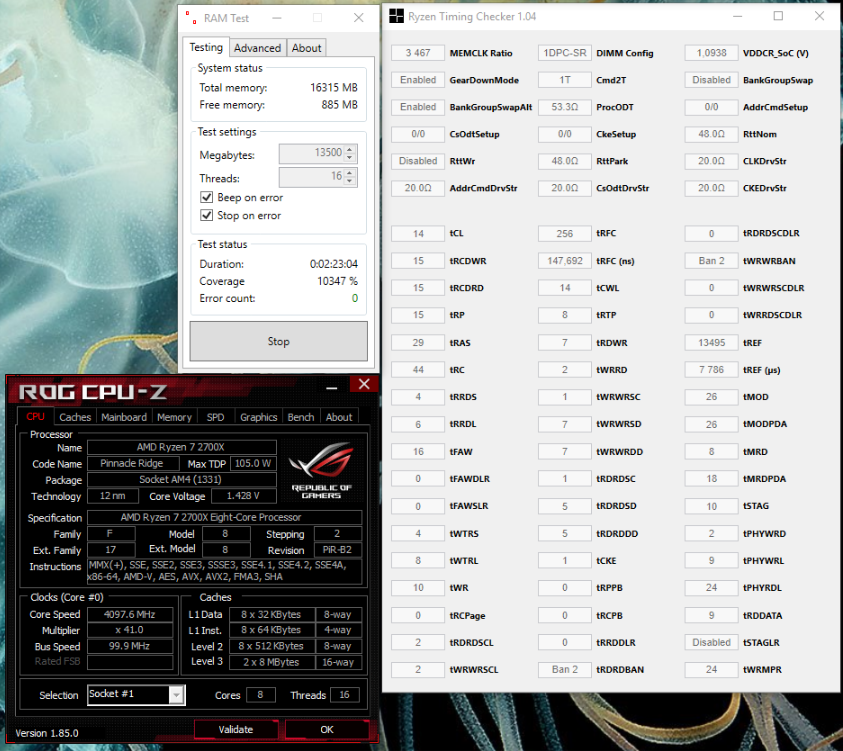
Task: Open the Graphics tab in CPU-Z
Action: coord(259,417)
